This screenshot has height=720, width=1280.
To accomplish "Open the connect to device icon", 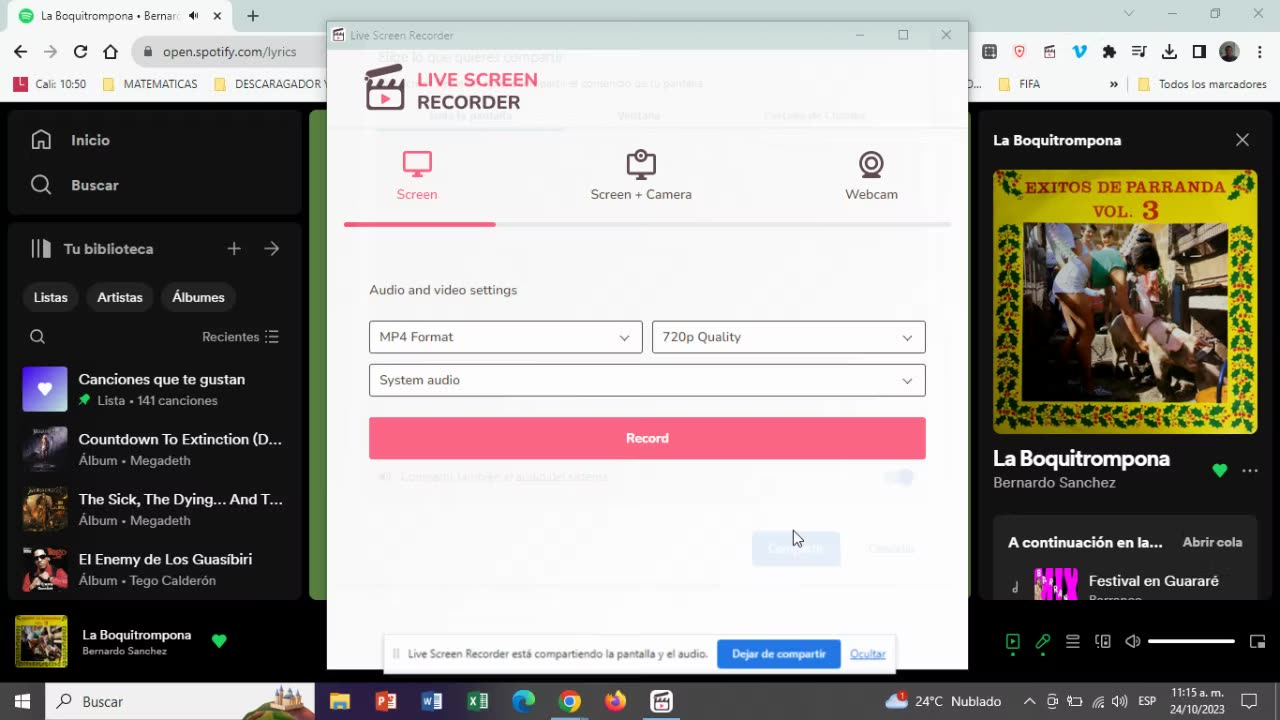I will click(x=1103, y=641).
